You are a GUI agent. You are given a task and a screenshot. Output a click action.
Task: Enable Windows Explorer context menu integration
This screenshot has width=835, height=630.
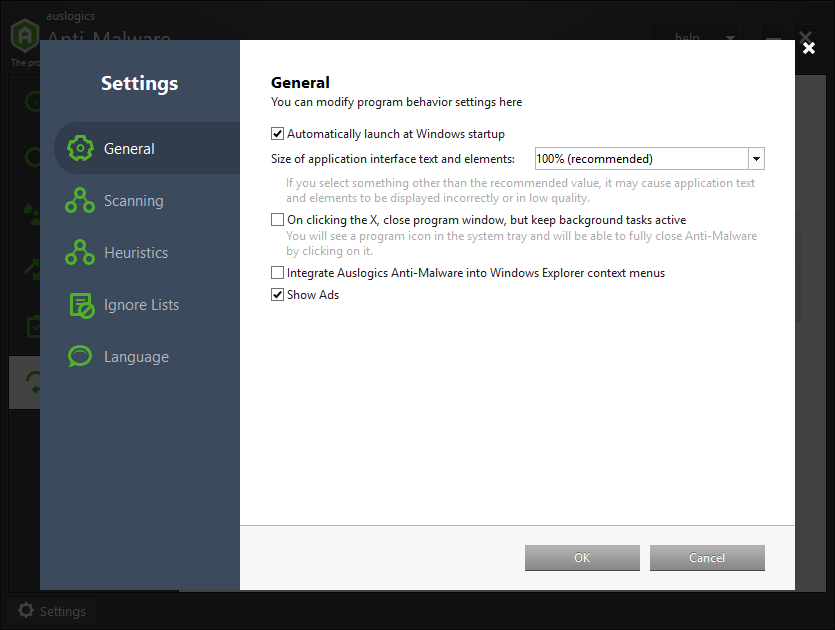[x=277, y=273]
